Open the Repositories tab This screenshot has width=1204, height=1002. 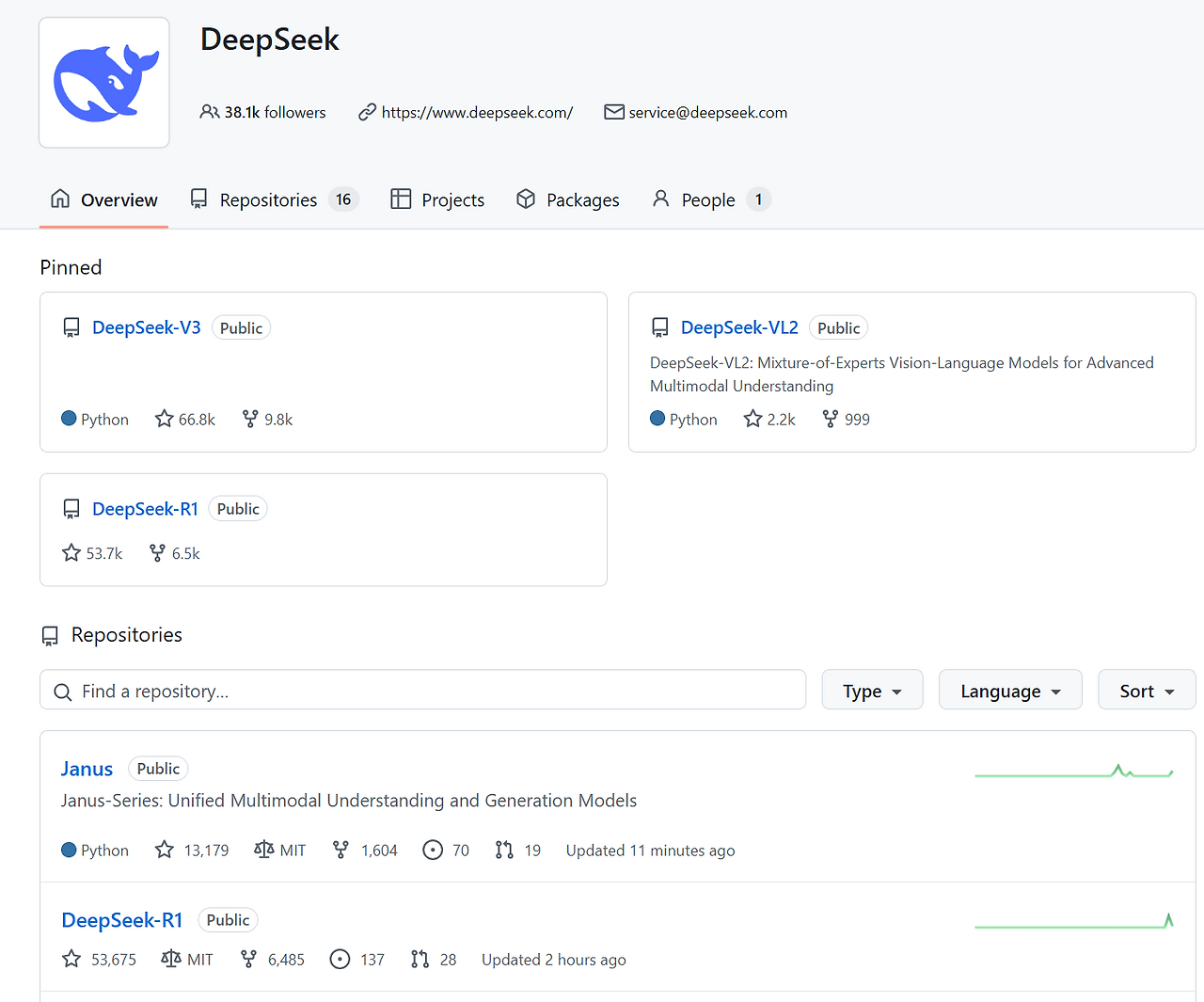pyautogui.click(x=274, y=199)
